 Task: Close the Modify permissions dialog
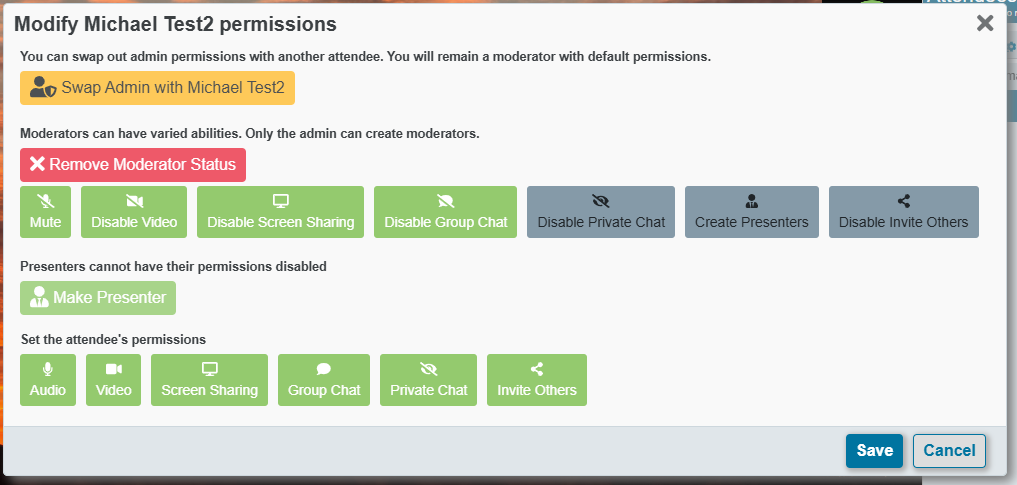(985, 23)
